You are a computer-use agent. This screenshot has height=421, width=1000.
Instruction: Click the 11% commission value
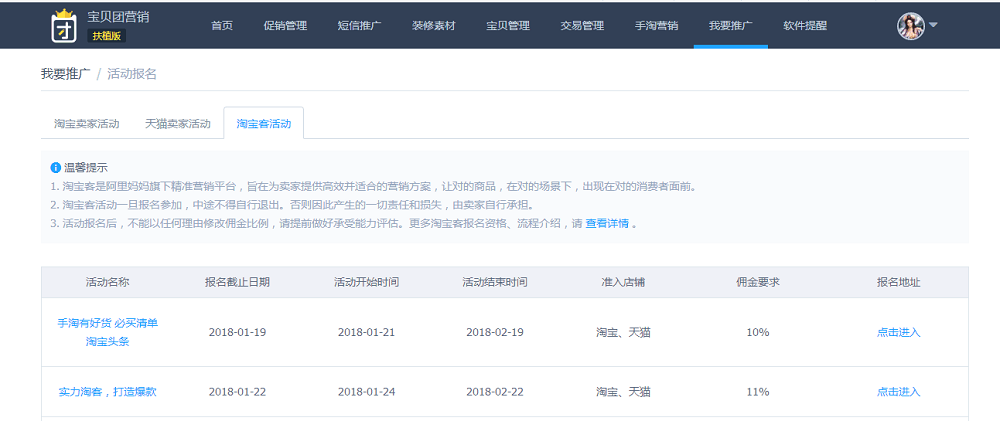pyautogui.click(x=758, y=392)
